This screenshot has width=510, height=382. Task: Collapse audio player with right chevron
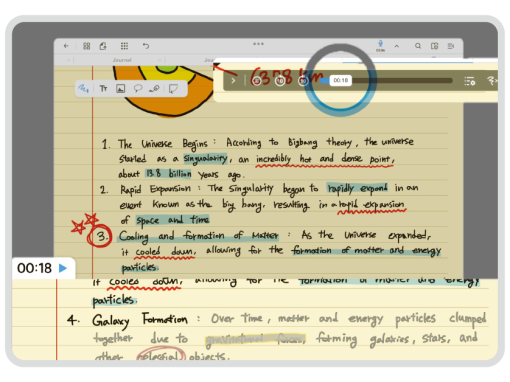pos(233,81)
